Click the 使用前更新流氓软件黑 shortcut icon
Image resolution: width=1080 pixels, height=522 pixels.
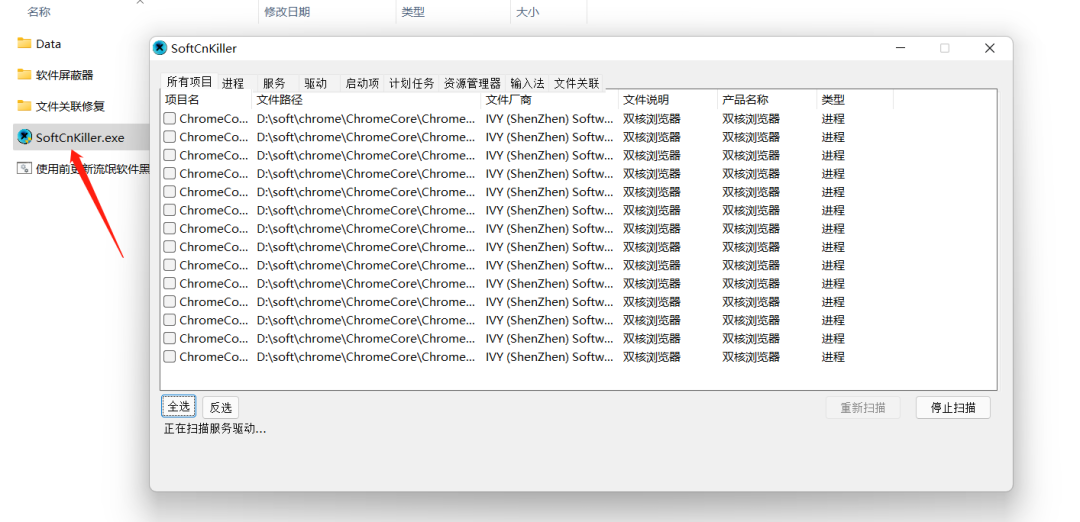(x=24, y=169)
